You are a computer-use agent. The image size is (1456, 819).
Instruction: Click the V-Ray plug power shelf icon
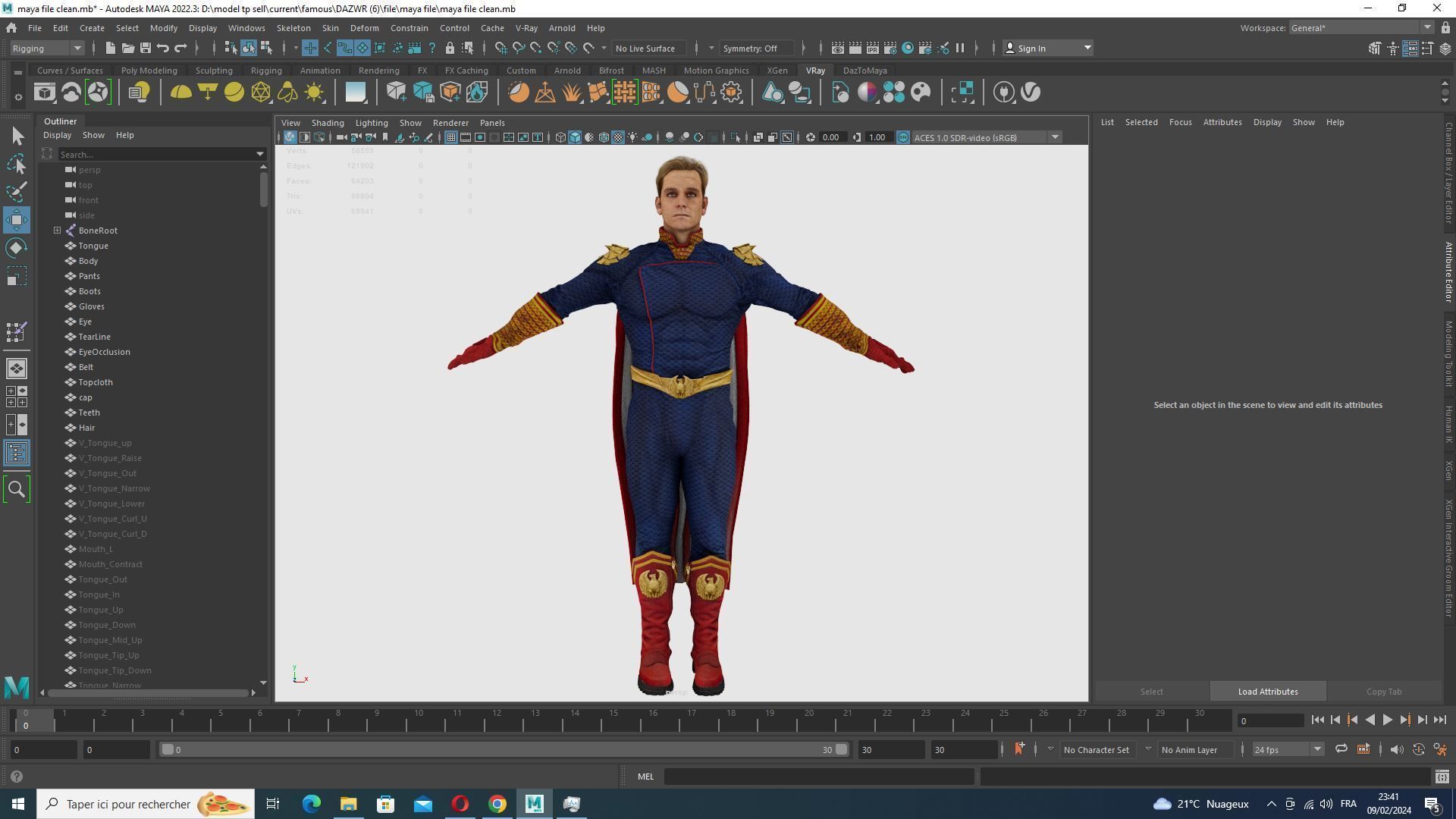pos(1004,93)
